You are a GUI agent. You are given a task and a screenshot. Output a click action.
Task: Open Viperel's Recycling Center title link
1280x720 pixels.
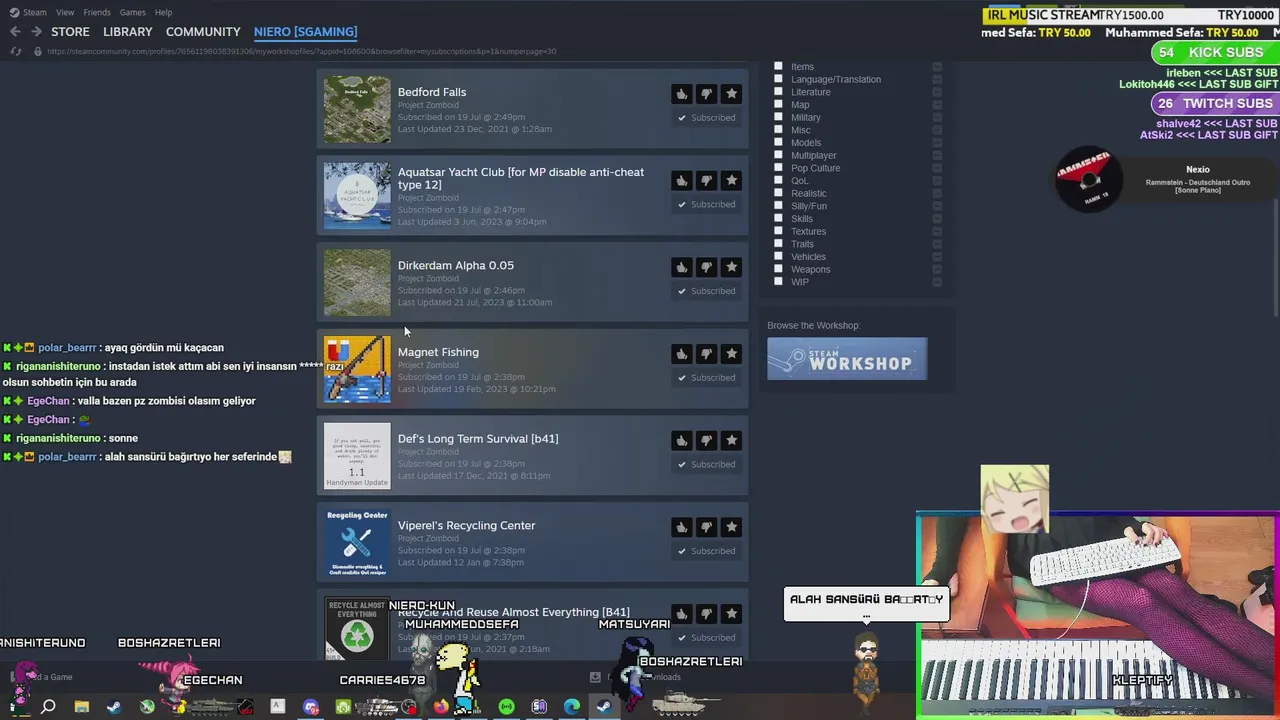click(x=466, y=525)
